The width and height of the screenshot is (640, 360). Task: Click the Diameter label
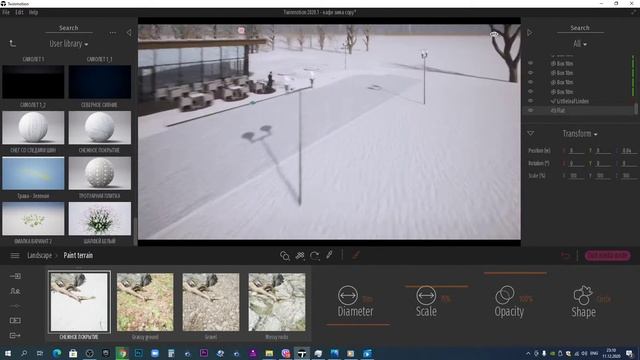click(355, 311)
